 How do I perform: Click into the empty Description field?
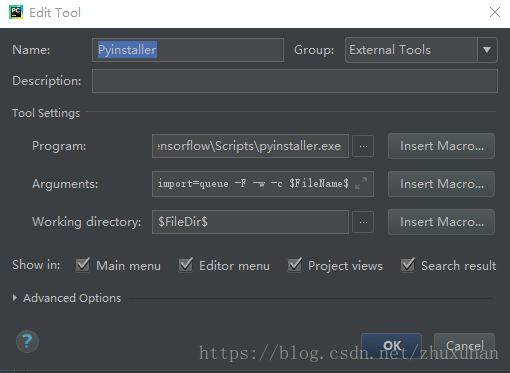295,81
